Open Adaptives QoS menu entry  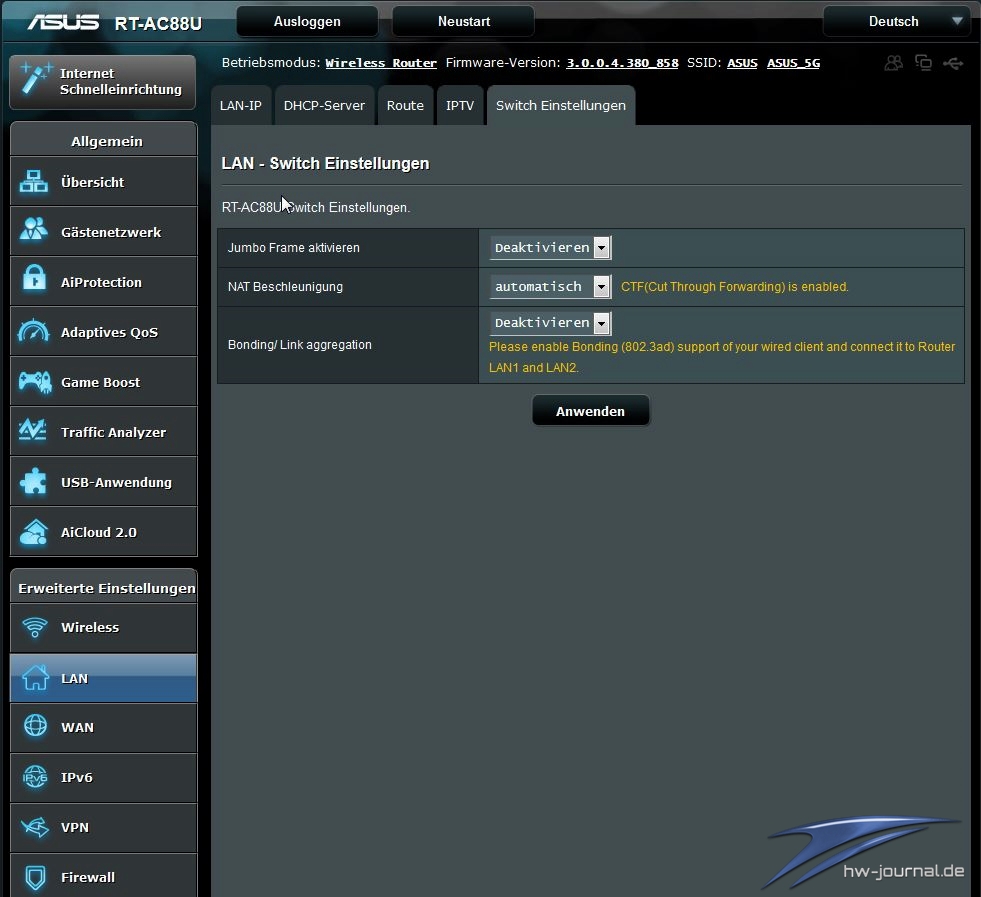click(104, 332)
